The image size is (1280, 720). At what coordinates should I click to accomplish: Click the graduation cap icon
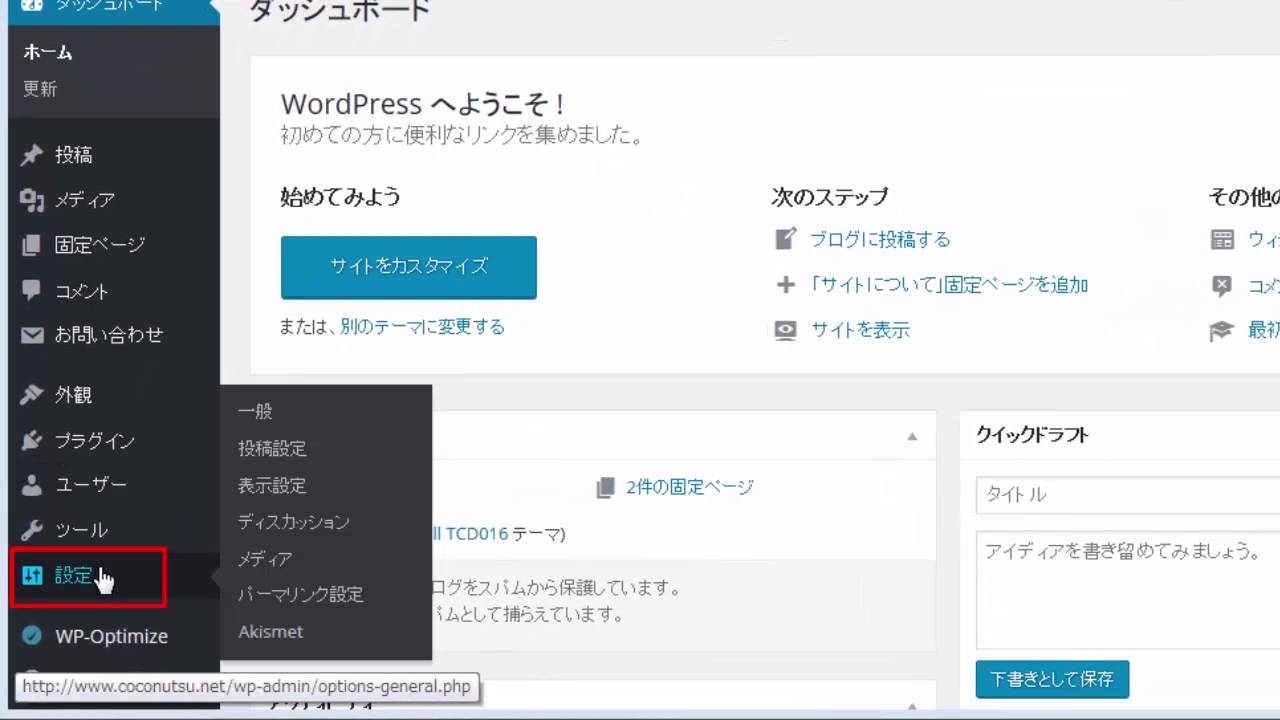(1222, 330)
